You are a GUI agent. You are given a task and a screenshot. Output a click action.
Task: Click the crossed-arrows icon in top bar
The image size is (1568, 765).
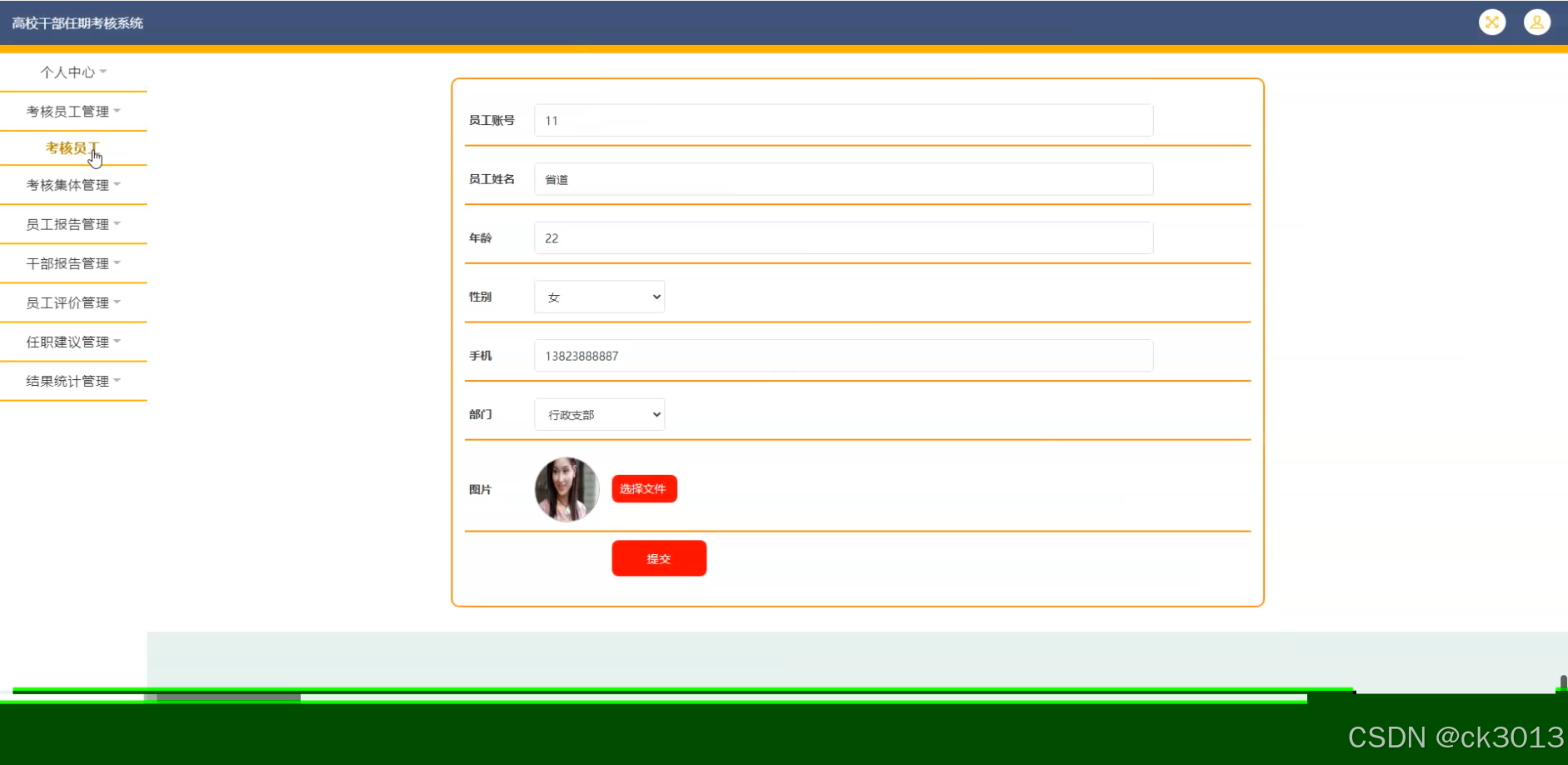coord(1491,22)
